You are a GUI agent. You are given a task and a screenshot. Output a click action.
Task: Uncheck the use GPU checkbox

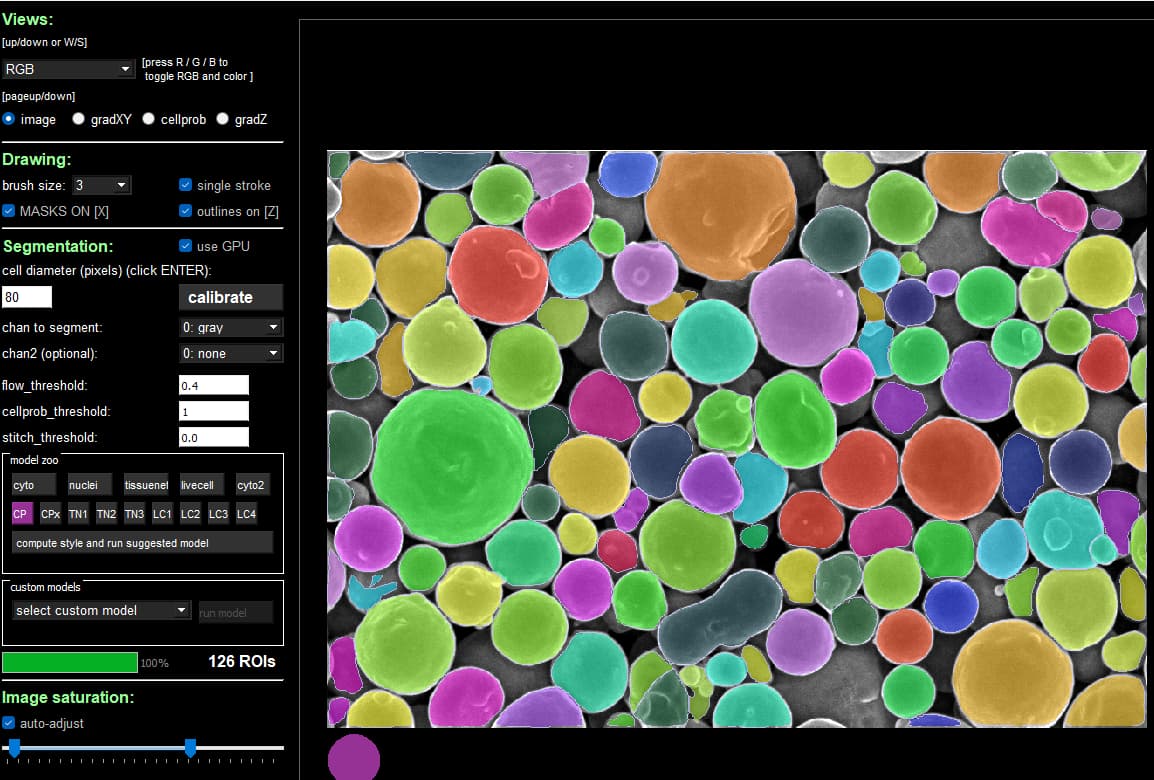(185, 246)
